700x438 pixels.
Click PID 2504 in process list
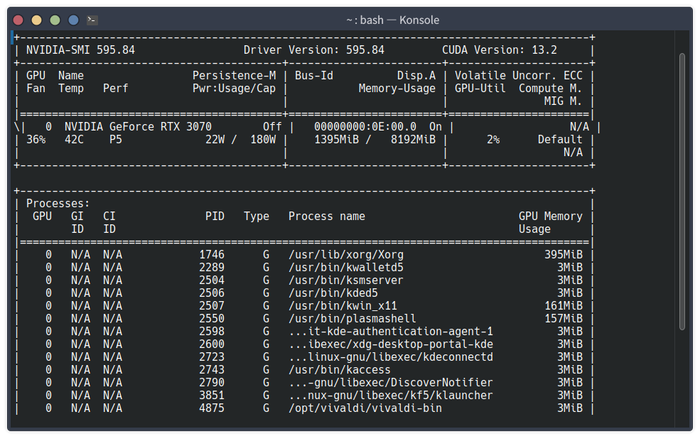(x=212, y=280)
